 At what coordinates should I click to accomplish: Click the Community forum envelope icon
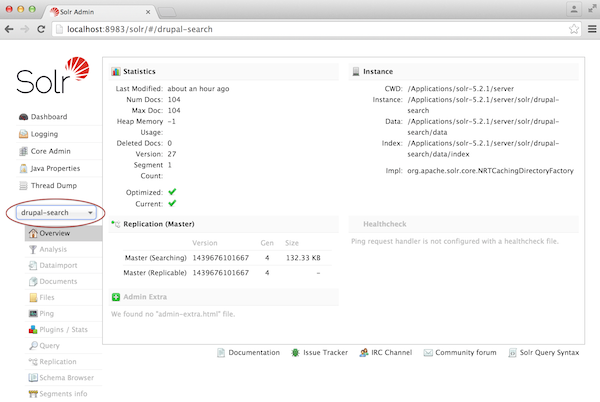(428, 353)
